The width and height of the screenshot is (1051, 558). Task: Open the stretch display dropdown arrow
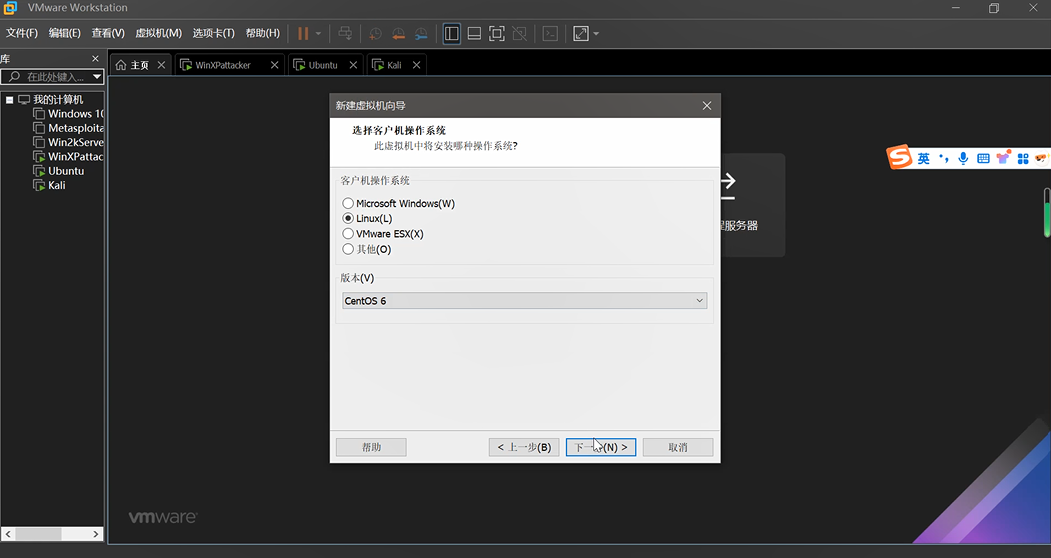596,34
